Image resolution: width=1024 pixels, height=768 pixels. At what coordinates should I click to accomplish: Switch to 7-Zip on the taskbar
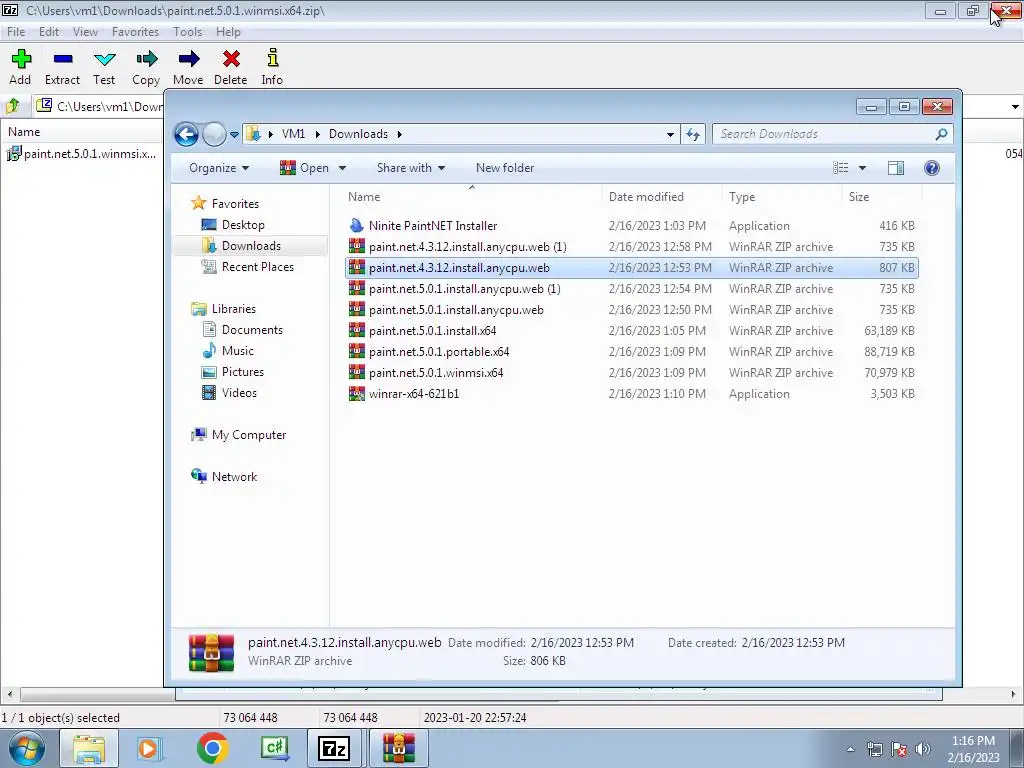coord(334,748)
